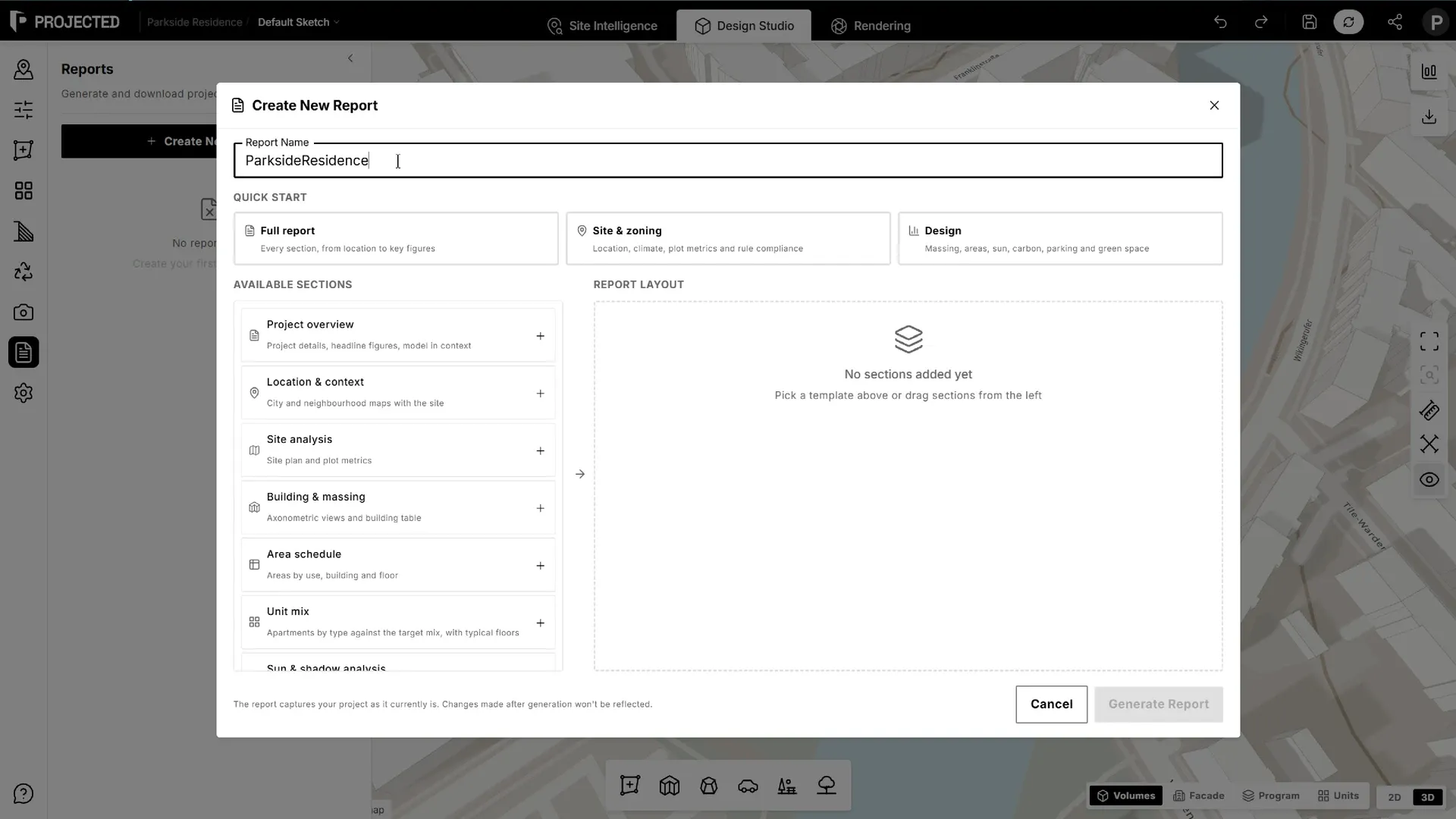Open the user profile avatar P
Image resolution: width=1456 pixels, height=819 pixels.
[x=1436, y=22]
